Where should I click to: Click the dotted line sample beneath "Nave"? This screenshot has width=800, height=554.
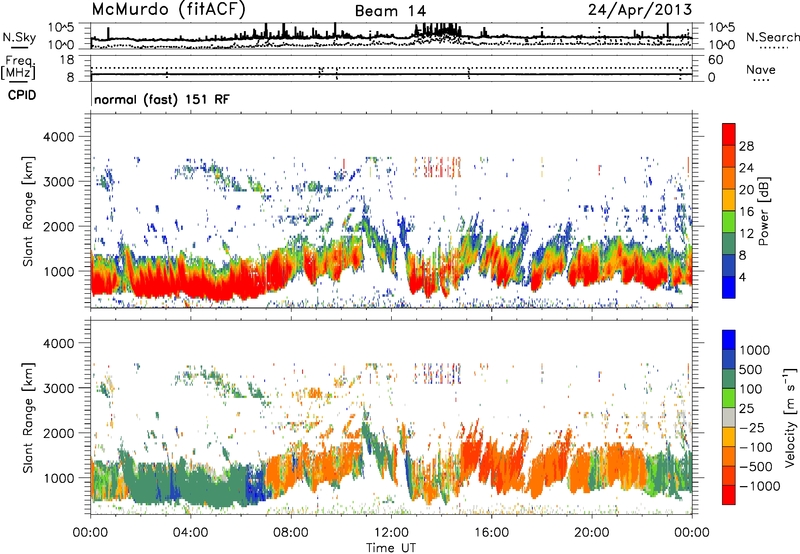761,80
